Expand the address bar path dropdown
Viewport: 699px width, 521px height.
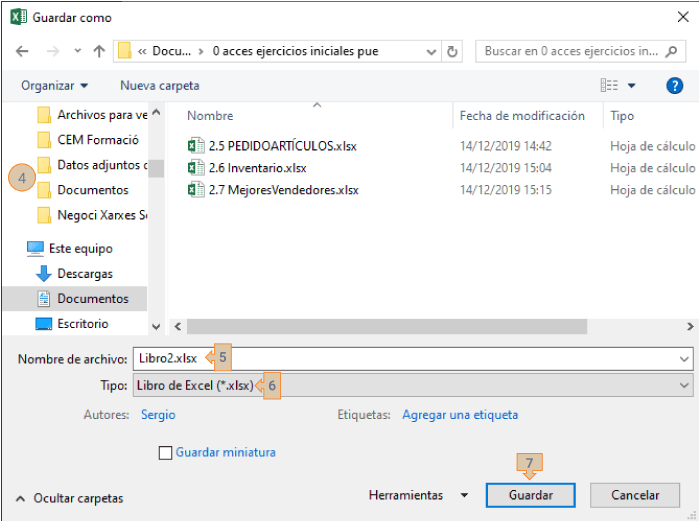[431, 52]
